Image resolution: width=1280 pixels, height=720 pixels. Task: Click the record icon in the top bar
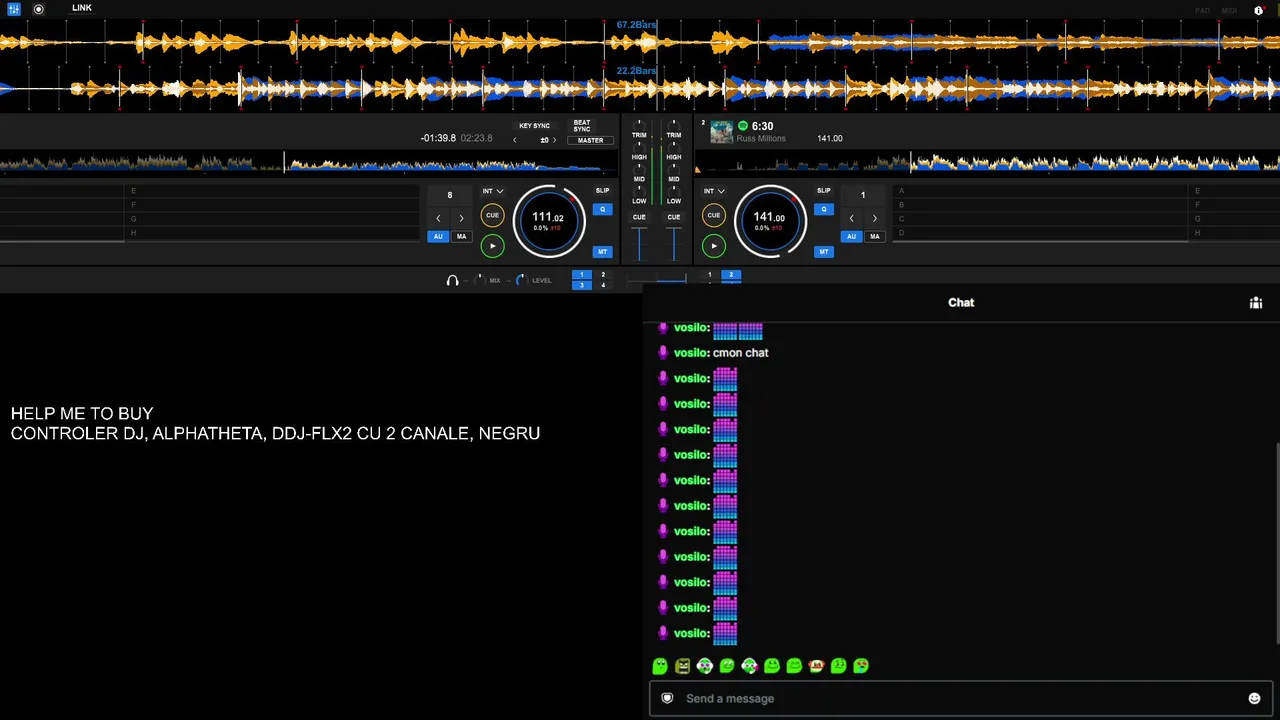click(38, 9)
